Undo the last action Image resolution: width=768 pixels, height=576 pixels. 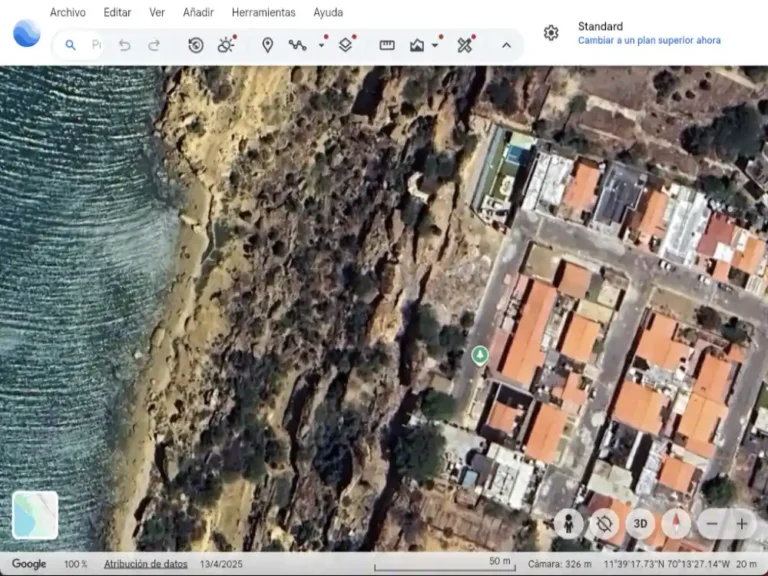tap(125, 46)
